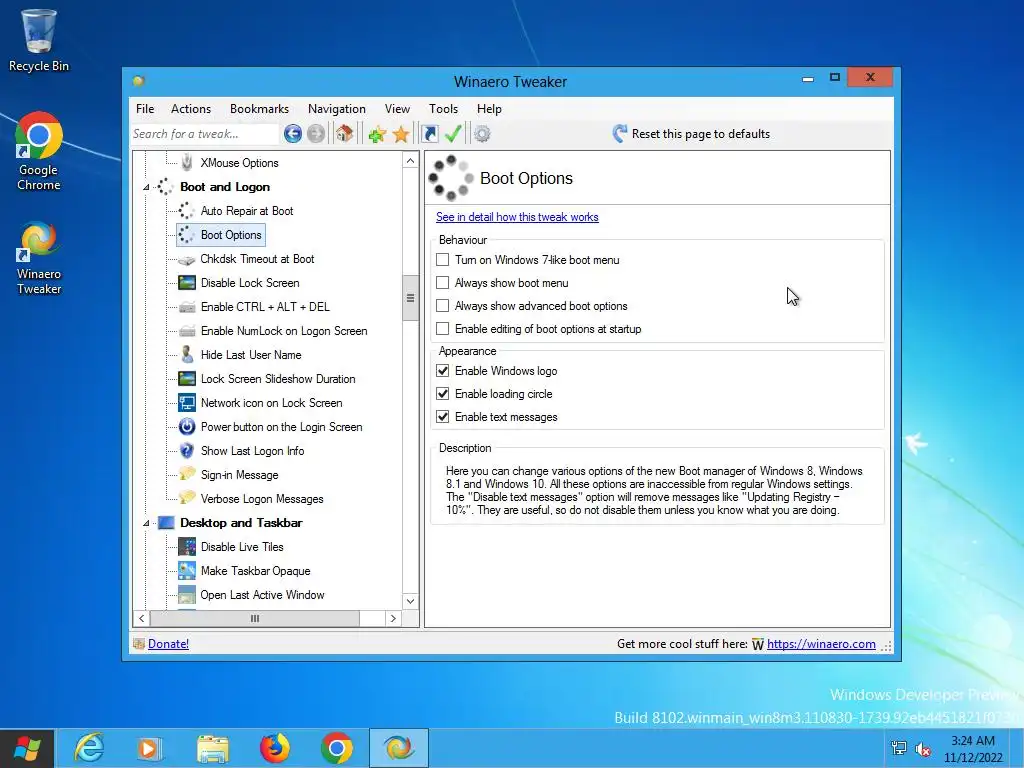Open the Actions menu

pos(191,109)
